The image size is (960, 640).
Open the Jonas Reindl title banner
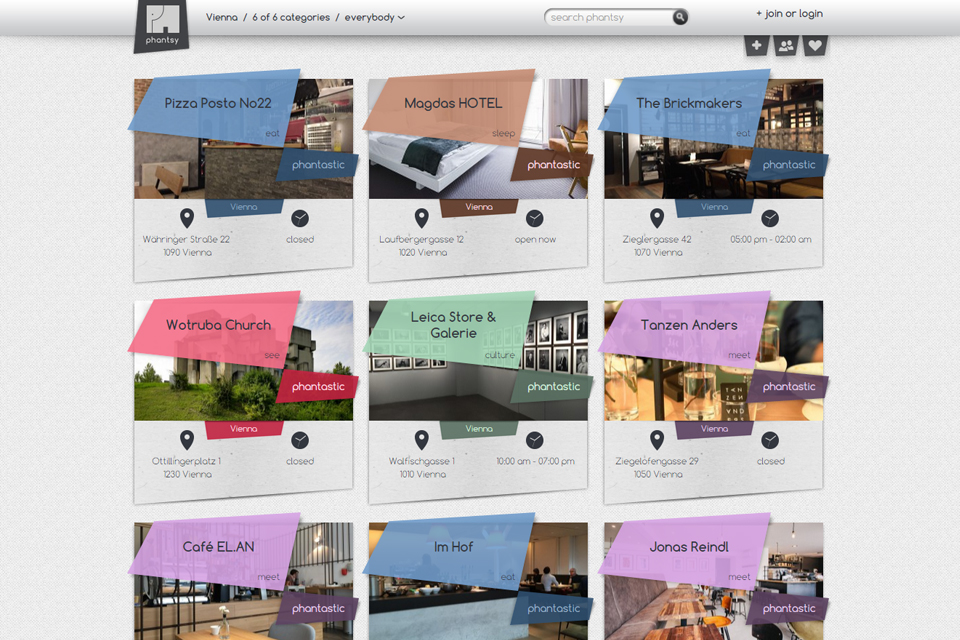point(684,551)
